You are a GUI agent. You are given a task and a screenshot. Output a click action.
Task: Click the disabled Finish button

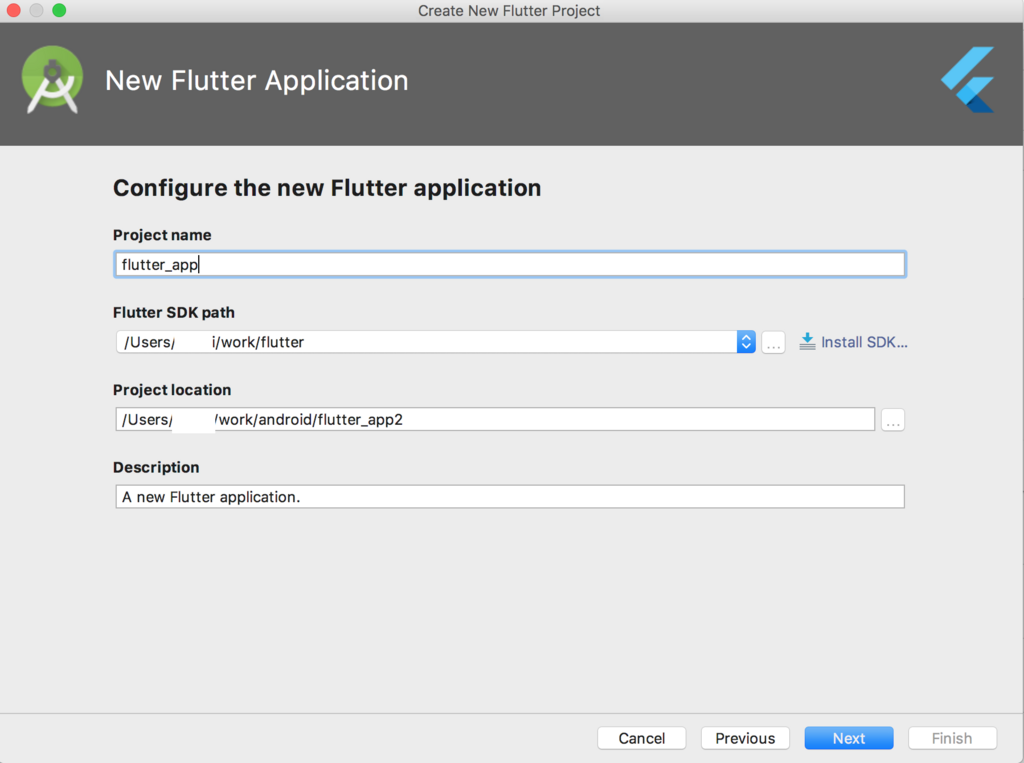click(952, 738)
